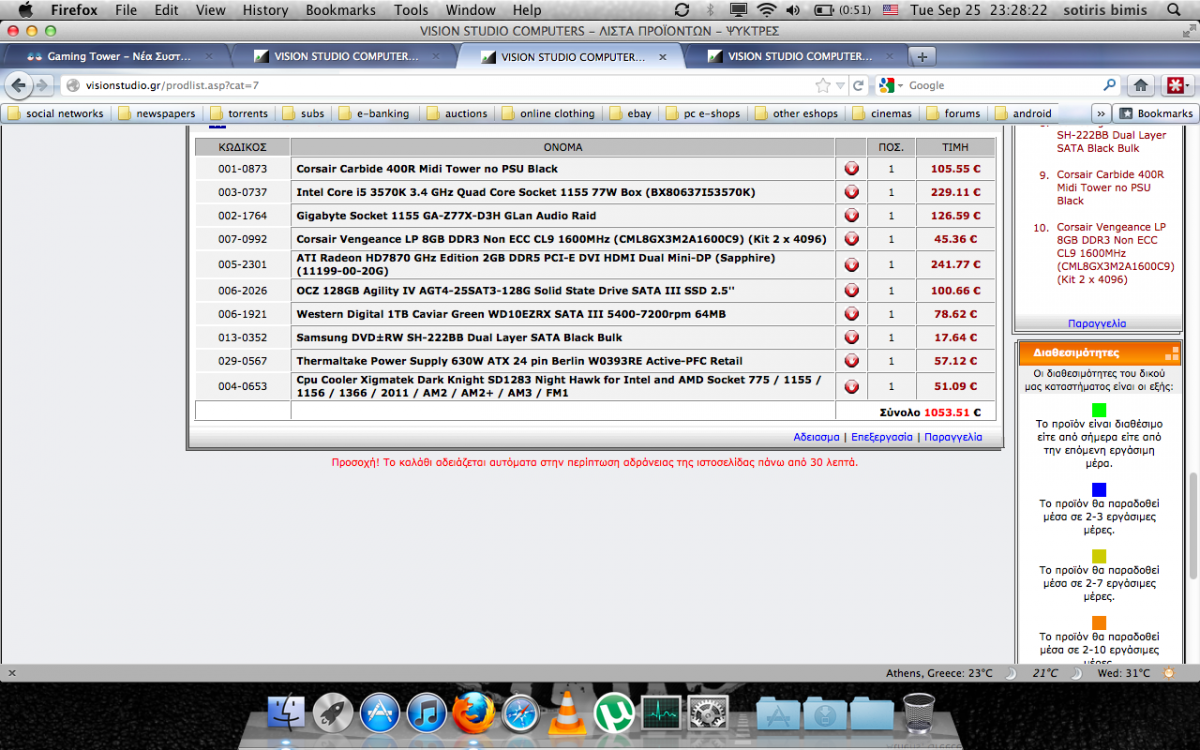Click green availability square

tap(1099, 409)
